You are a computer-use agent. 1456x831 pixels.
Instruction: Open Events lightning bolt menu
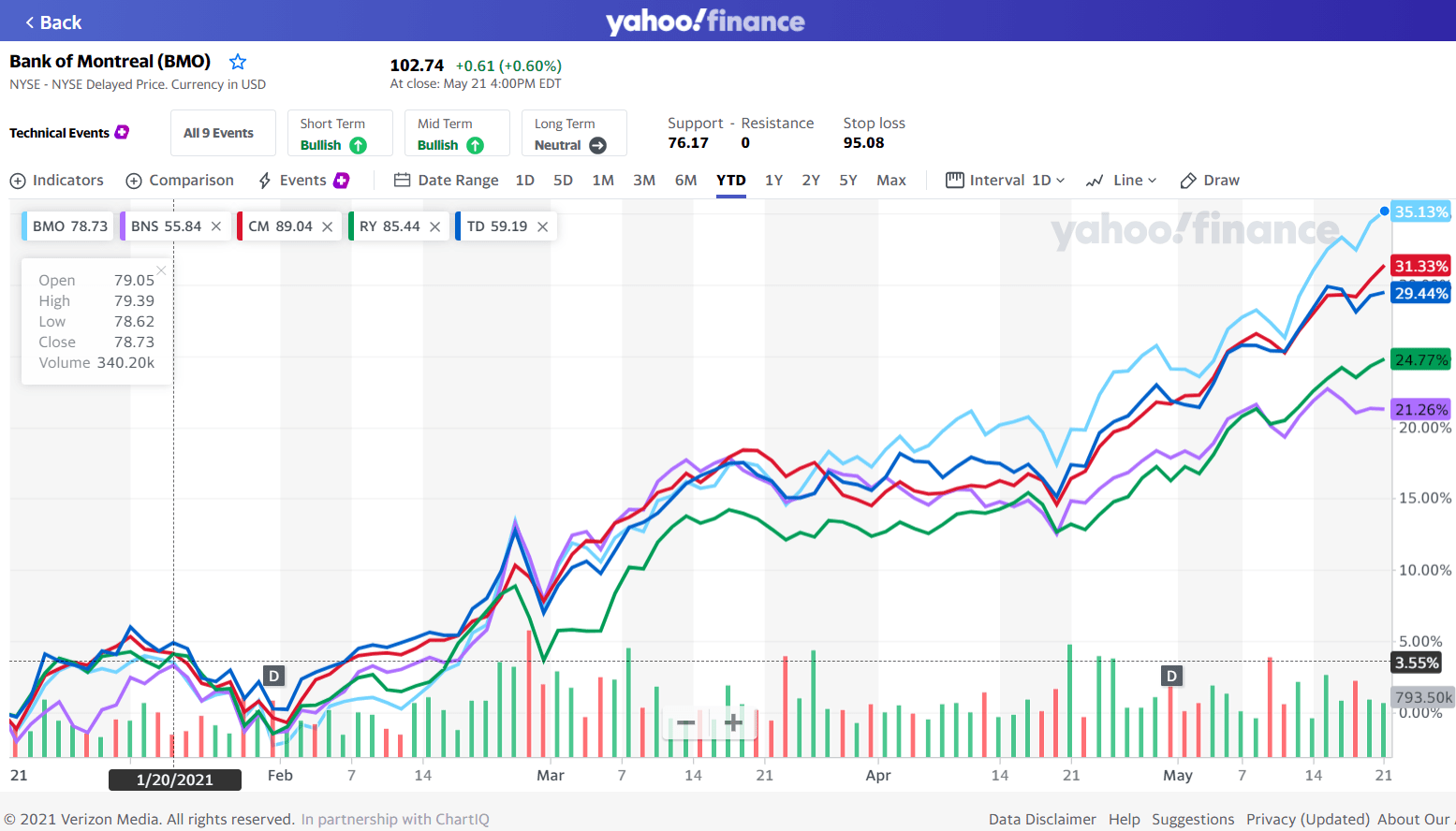coord(292,181)
